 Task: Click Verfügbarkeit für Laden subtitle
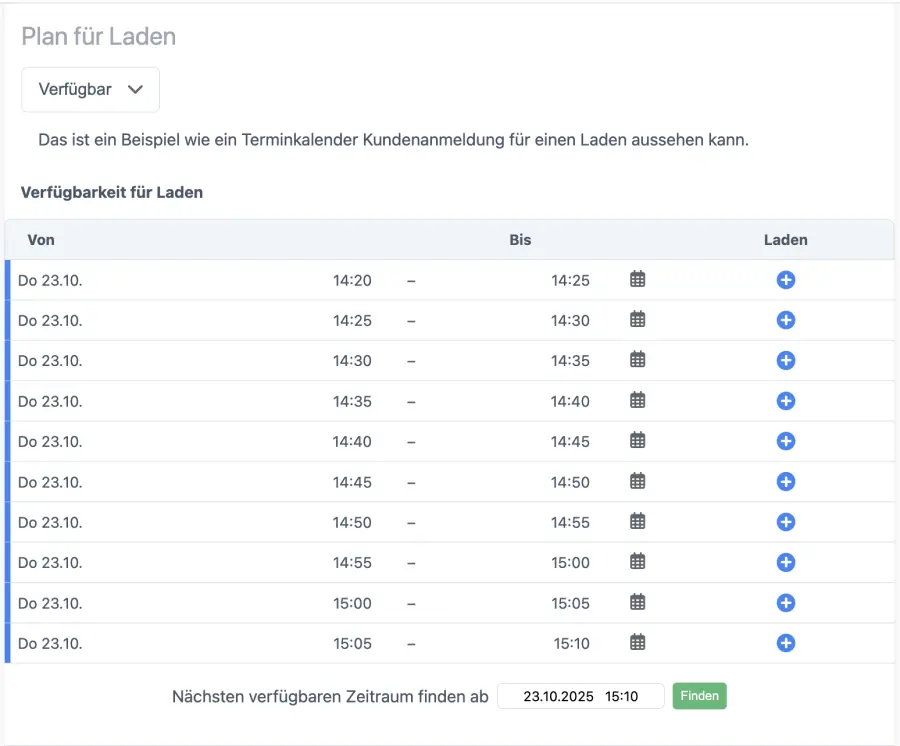pyautogui.click(x=112, y=192)
